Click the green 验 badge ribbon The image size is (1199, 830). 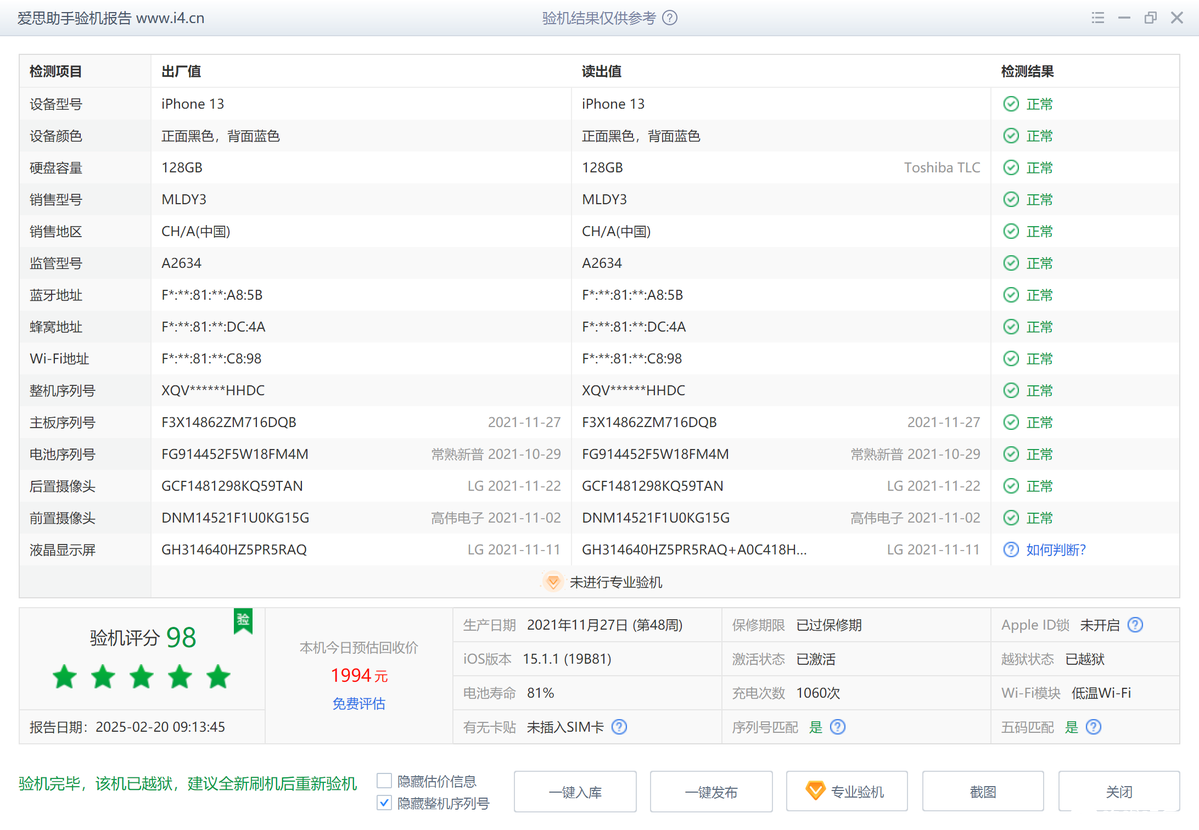(x=243, y=620)
